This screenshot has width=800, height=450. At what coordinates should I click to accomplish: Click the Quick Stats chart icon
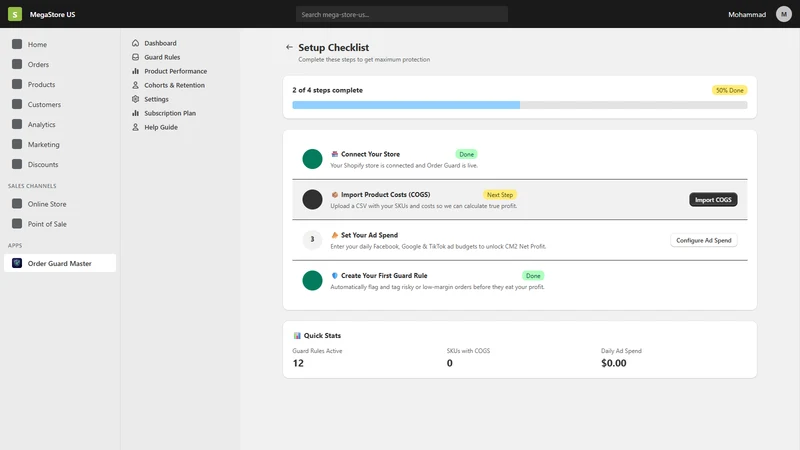point(297,335)
